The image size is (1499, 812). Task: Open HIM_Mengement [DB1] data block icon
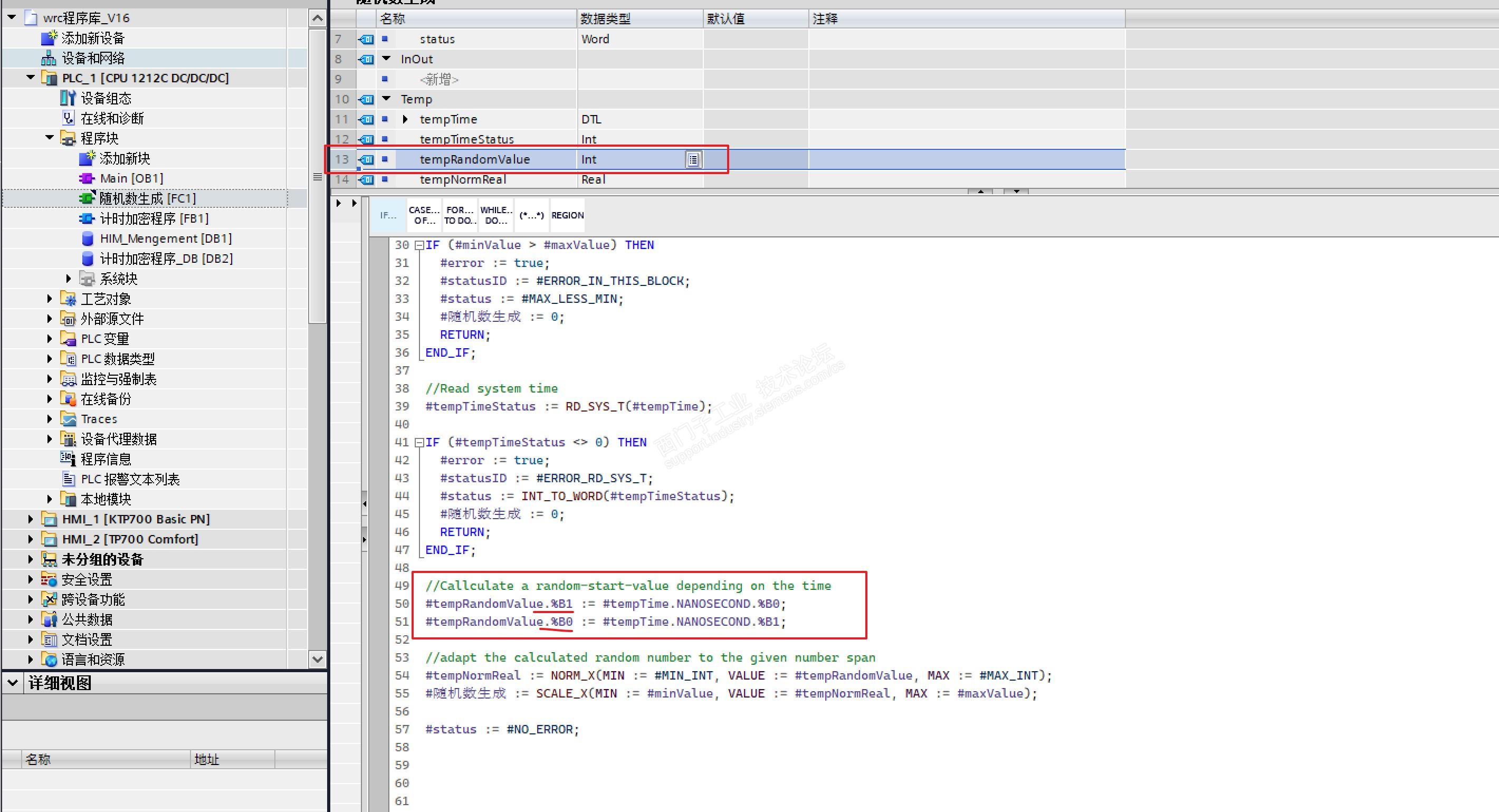point(87,238)
